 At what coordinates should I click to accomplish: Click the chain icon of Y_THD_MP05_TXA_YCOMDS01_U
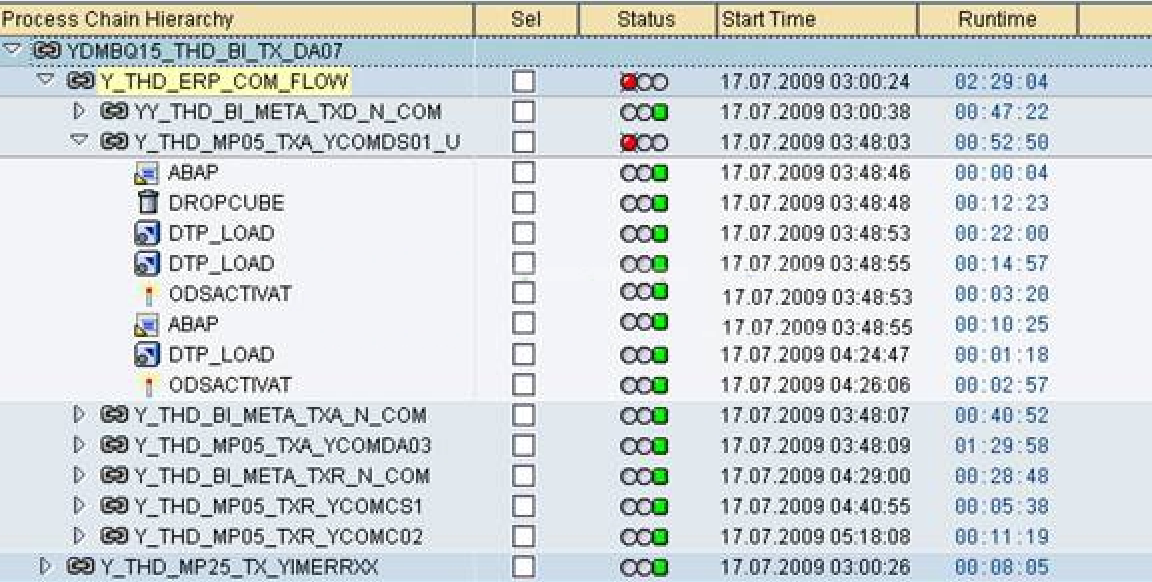(x=114, y=142)
